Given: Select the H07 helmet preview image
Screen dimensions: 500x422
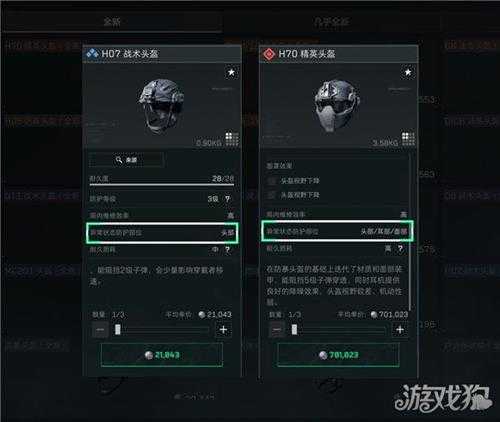Looking at the screenshot, I should (162, 106).
